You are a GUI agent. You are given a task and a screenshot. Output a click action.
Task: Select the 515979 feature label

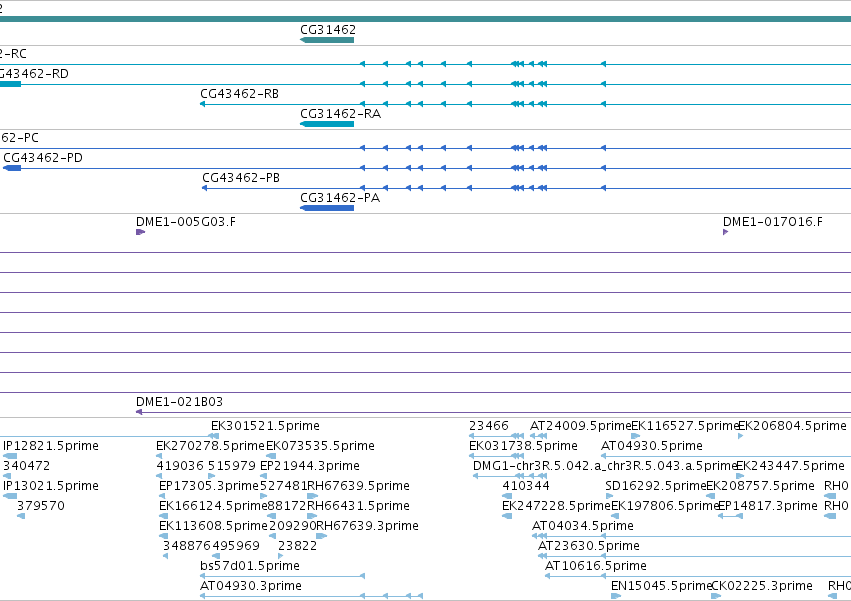click(x=232, y=466)
